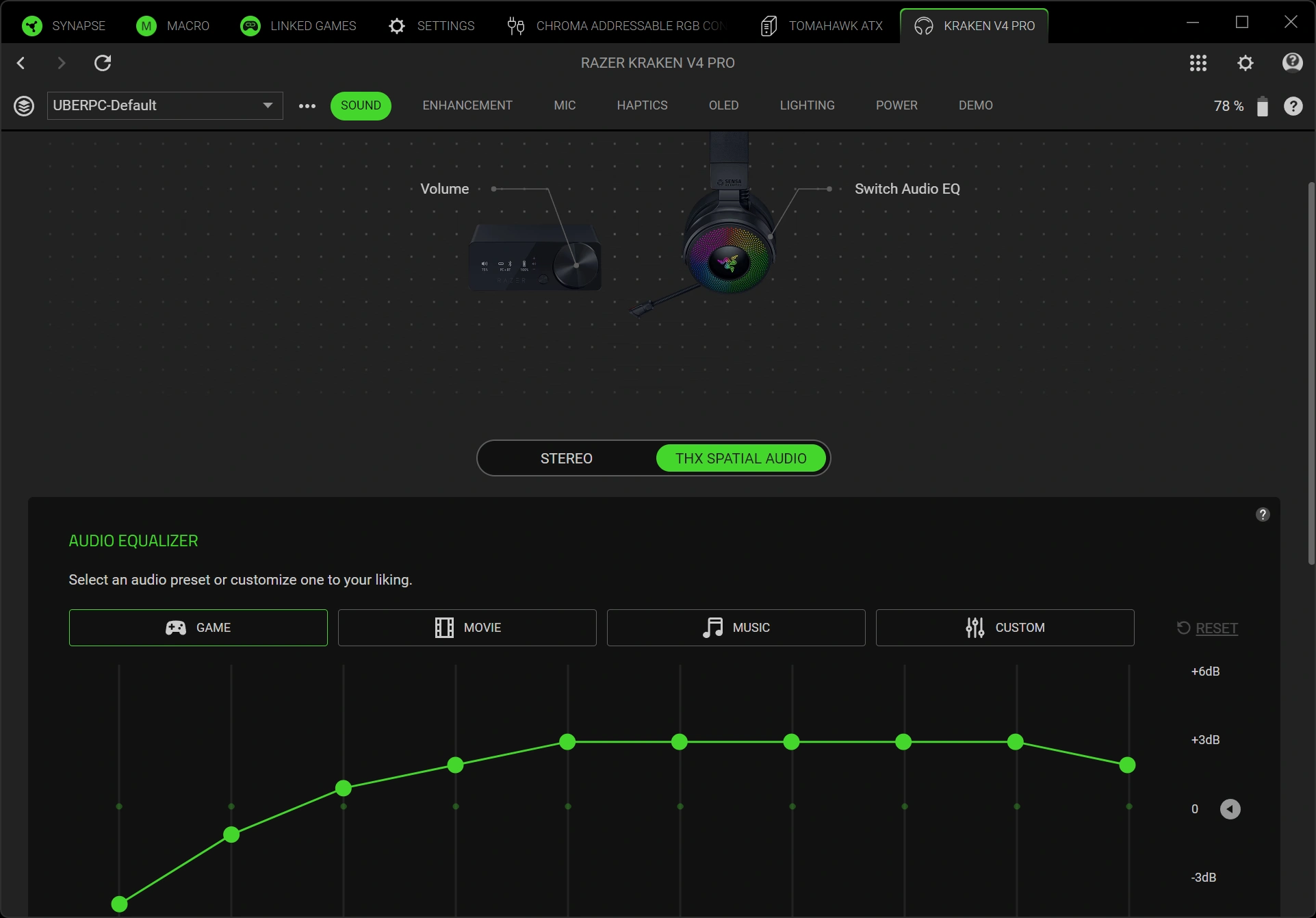Screen dimensions: 1316x918
Task: Select the MUSIC equalizer preset
Action: pos(736,628)
